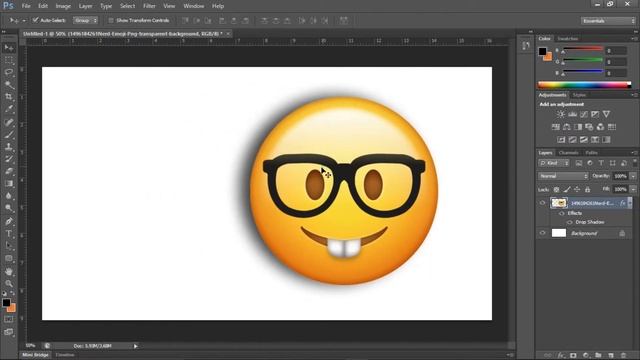Open the Mini Bridge tab
Viewport: 640px width, 360px height.
tap(35, 355)
